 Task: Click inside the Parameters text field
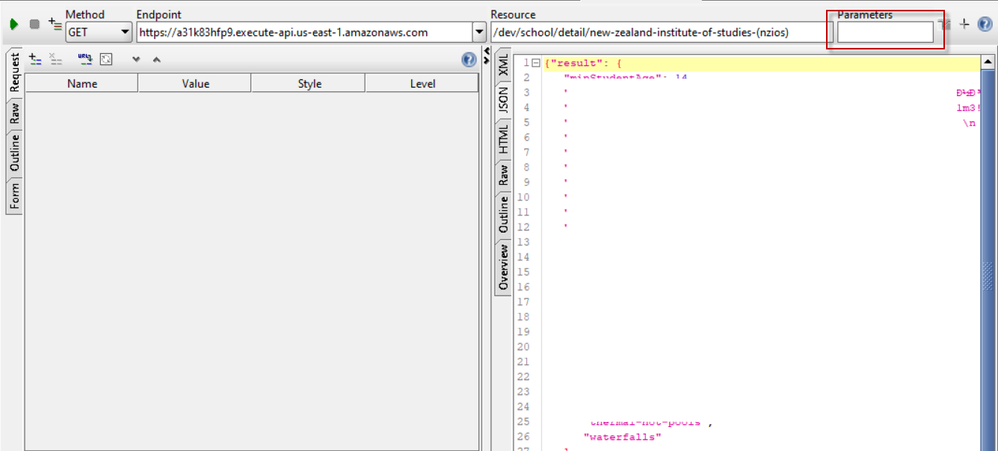coord(885,33)
